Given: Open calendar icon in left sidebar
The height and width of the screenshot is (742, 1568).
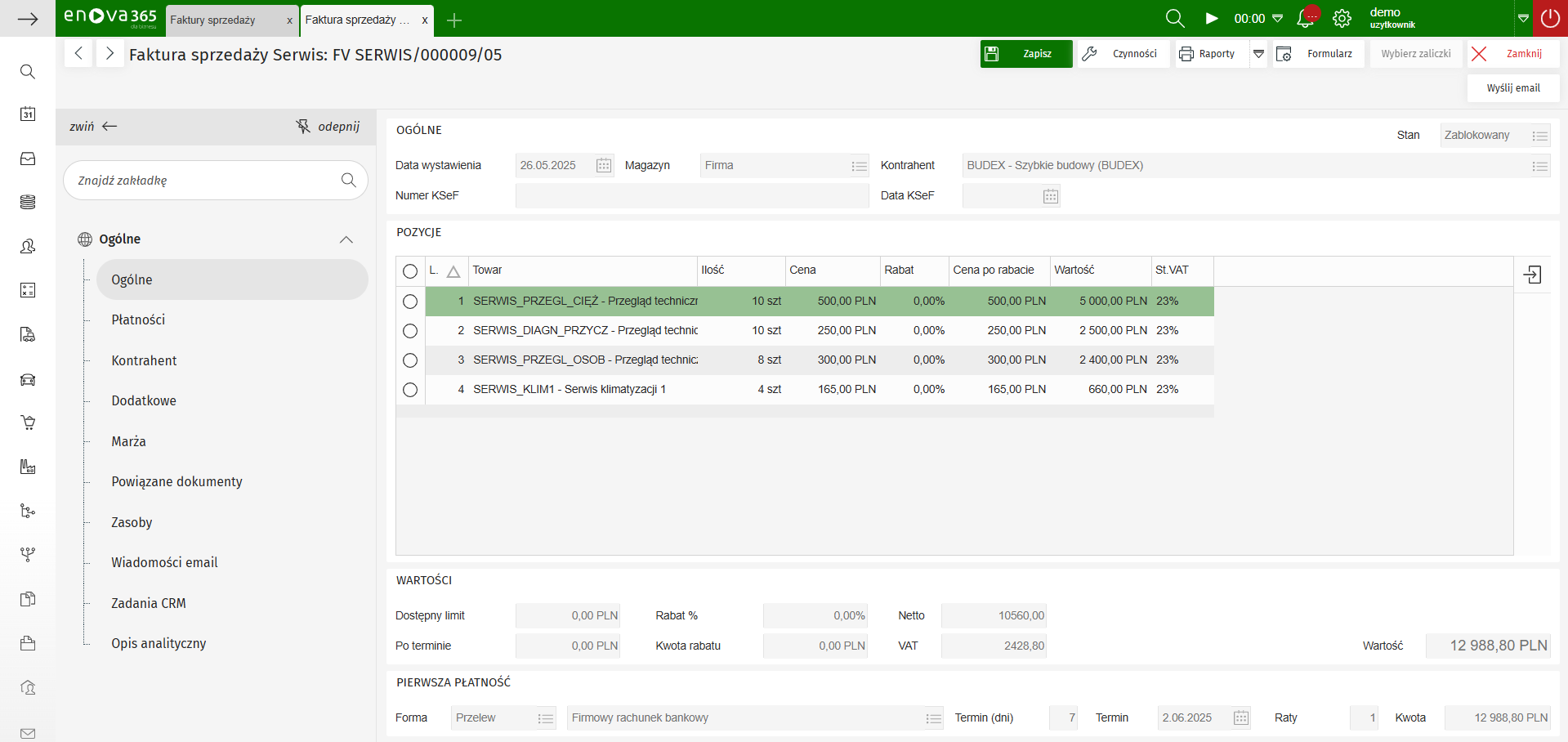Looking at the screenshot, I should [x=28, y=114].
